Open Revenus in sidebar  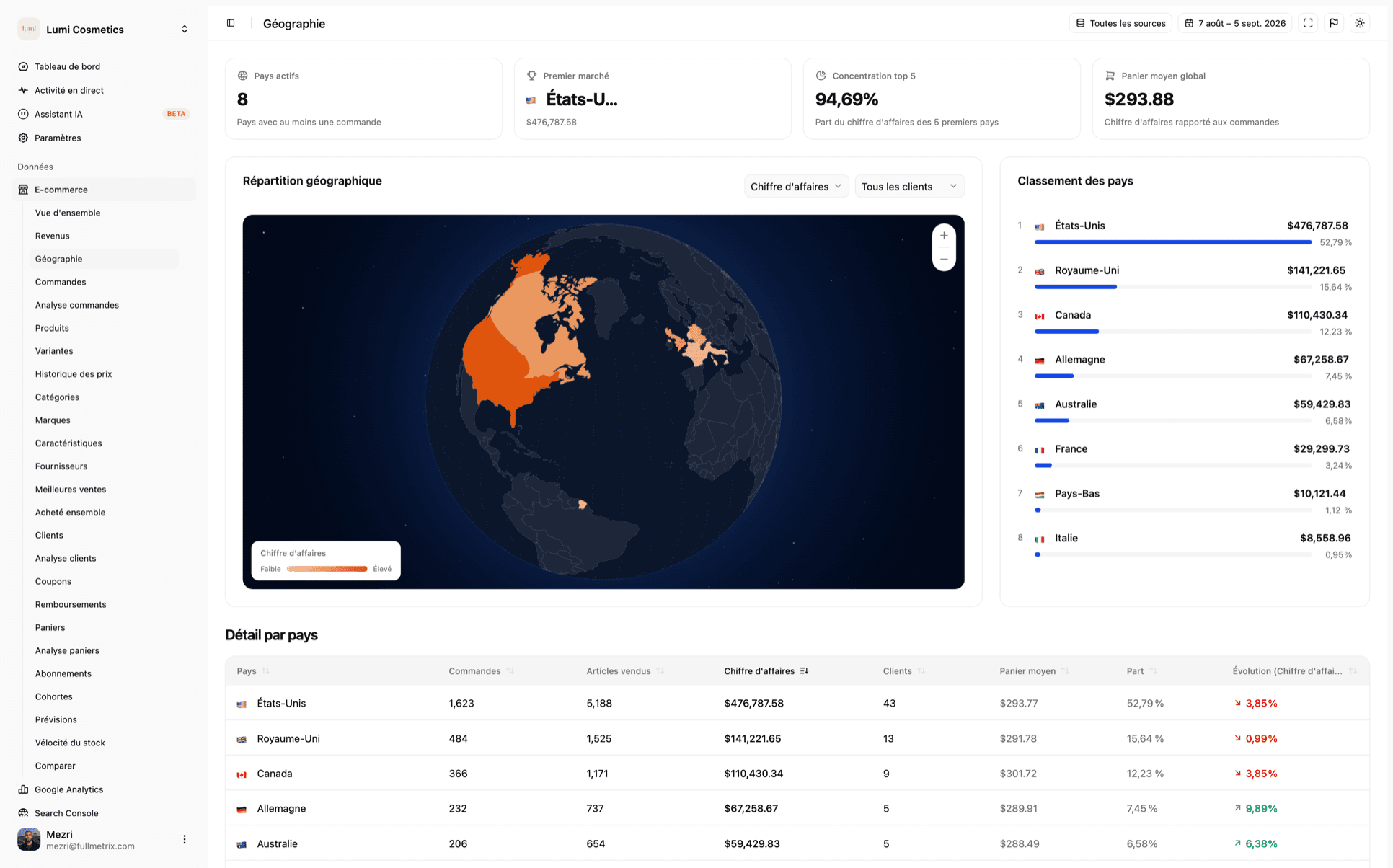pos(53,236)
